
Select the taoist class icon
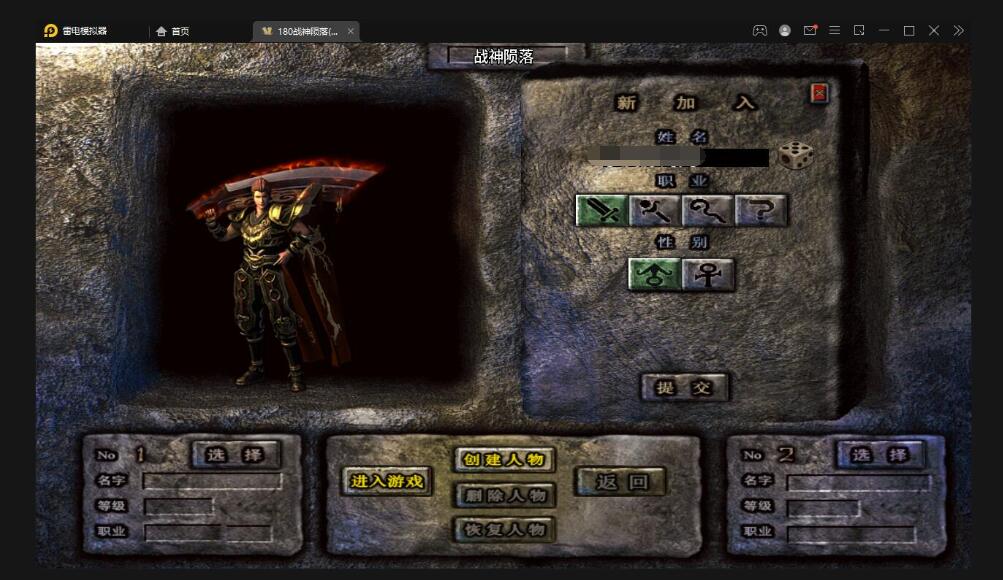pos(707,210)
